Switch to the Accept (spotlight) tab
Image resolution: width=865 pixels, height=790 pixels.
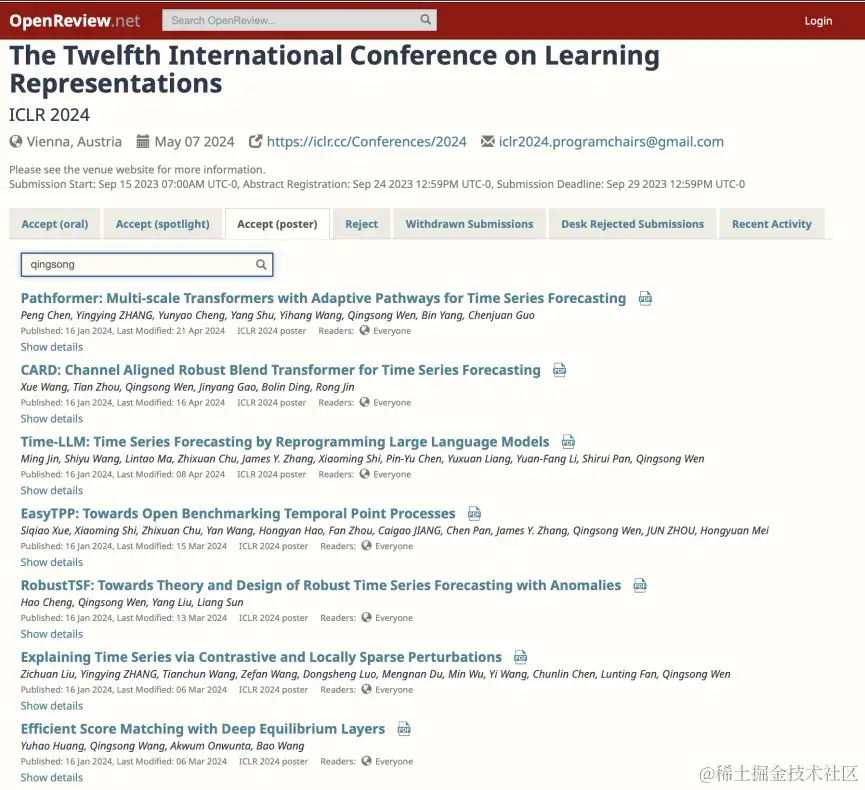click(x=163, y=224)
